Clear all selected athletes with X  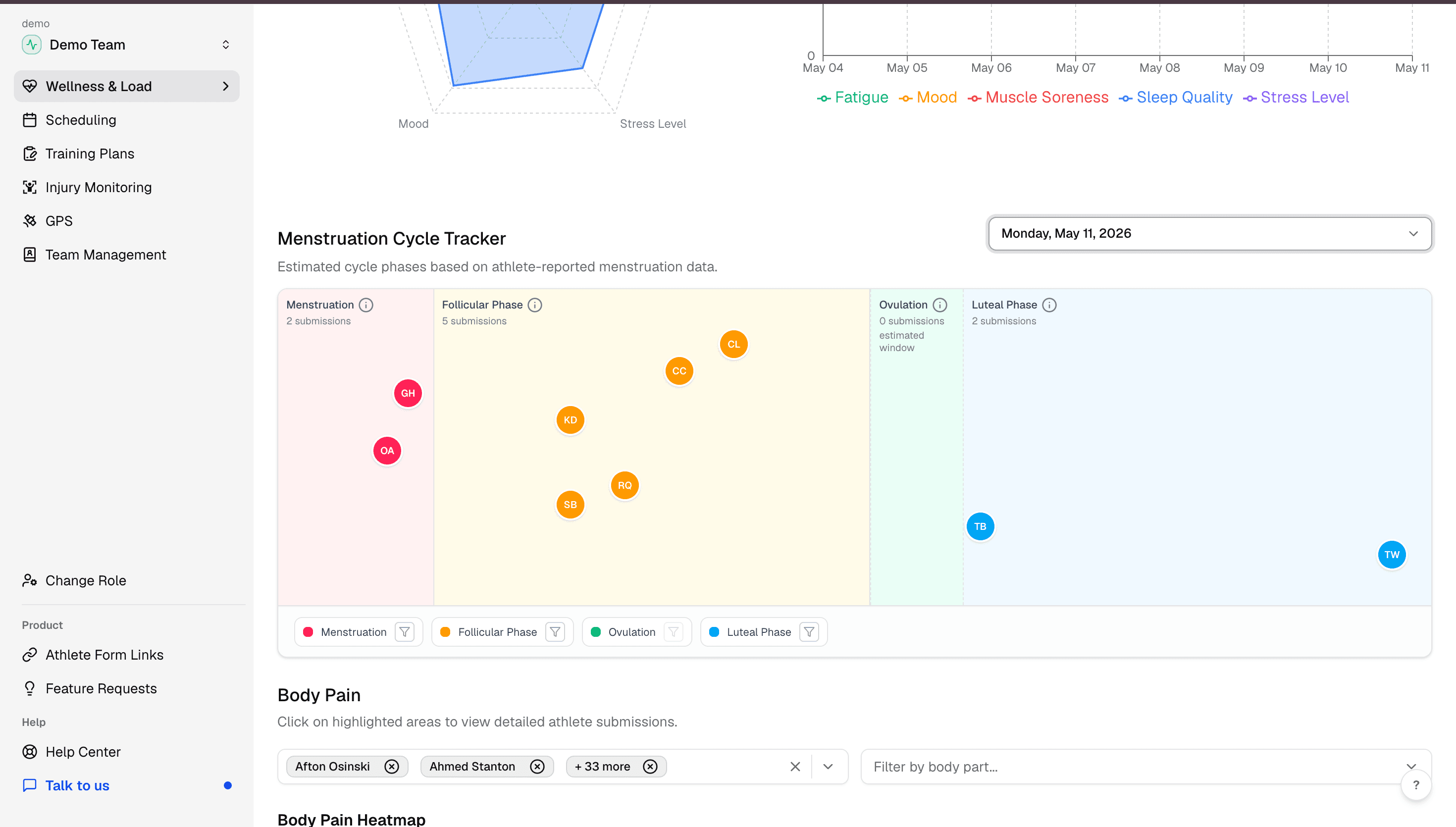[x=795, y=767]
